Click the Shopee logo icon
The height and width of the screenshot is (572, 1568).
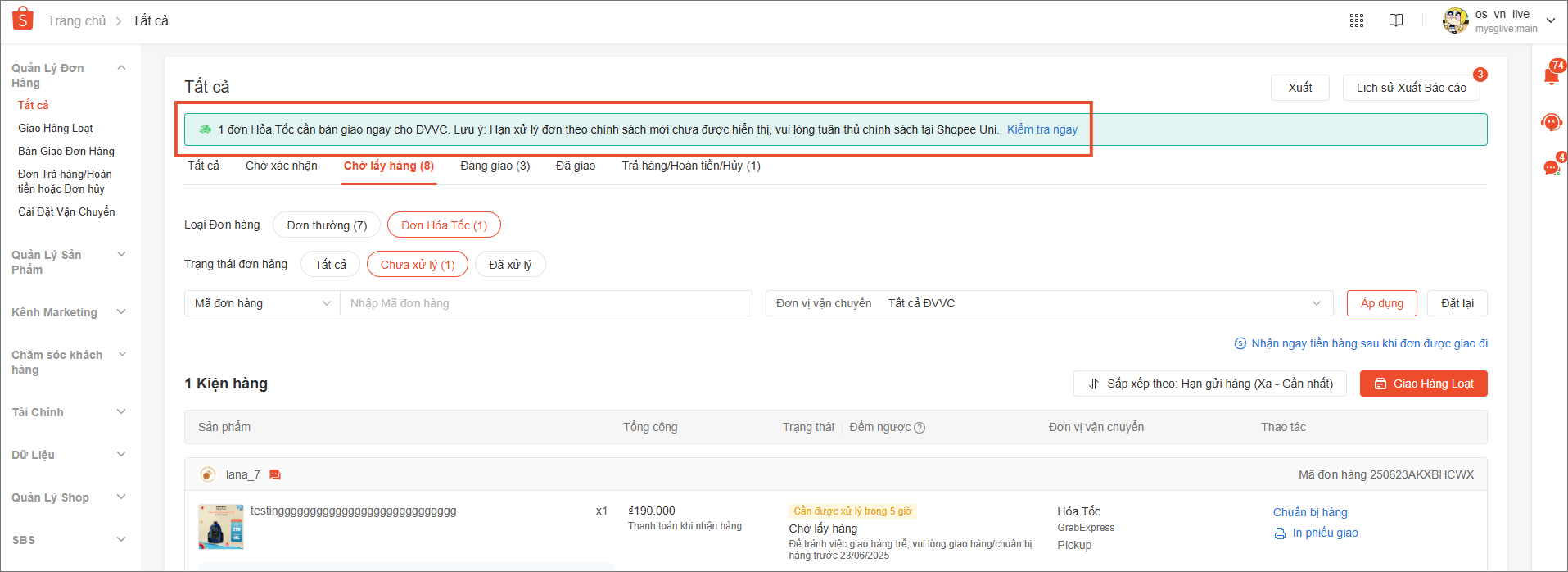tap(23, 19)
